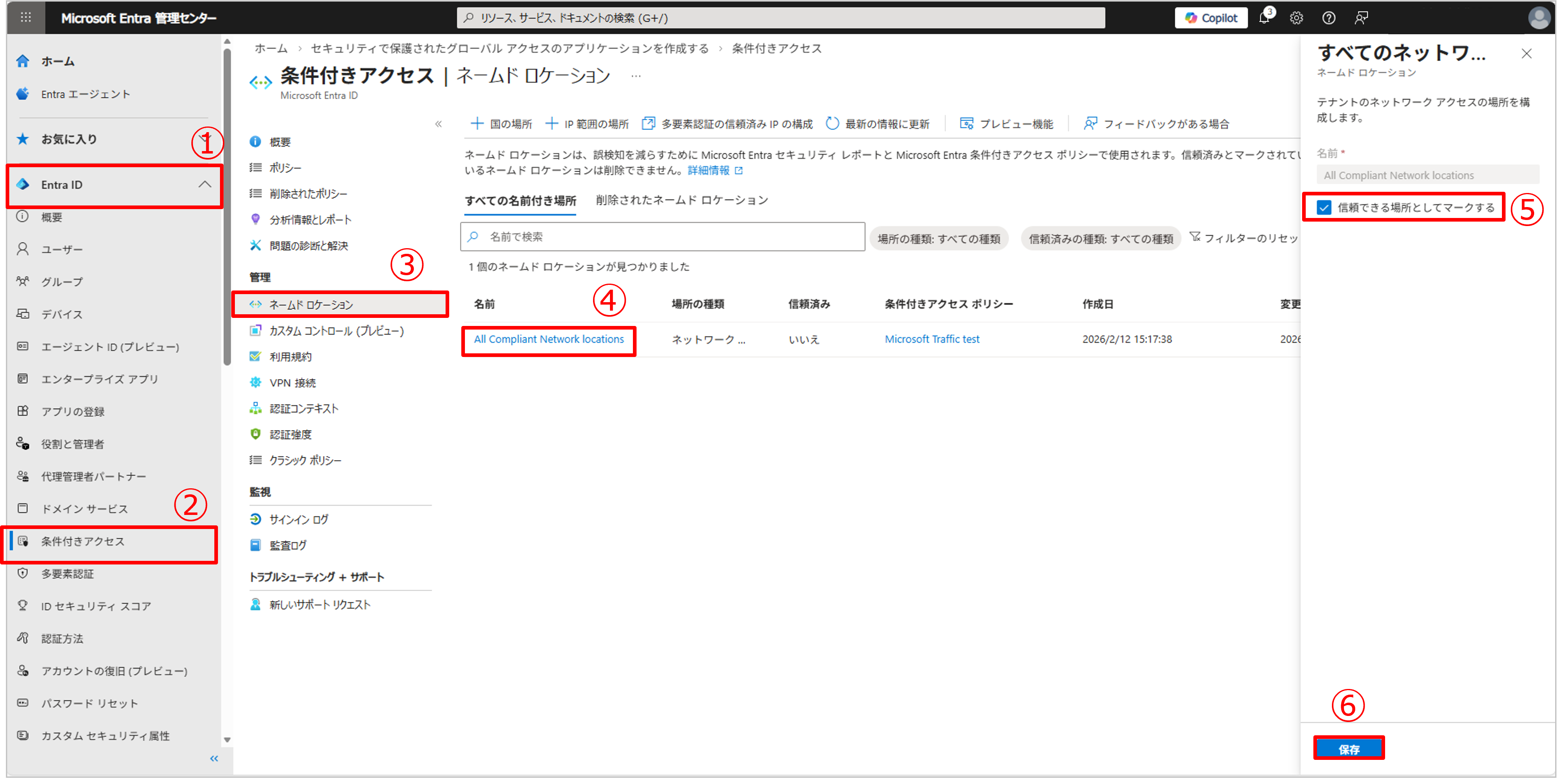1568x778 pixels.
Task: Switch to 削除されたネームド ロケーション tab
Action: (681, 200)
